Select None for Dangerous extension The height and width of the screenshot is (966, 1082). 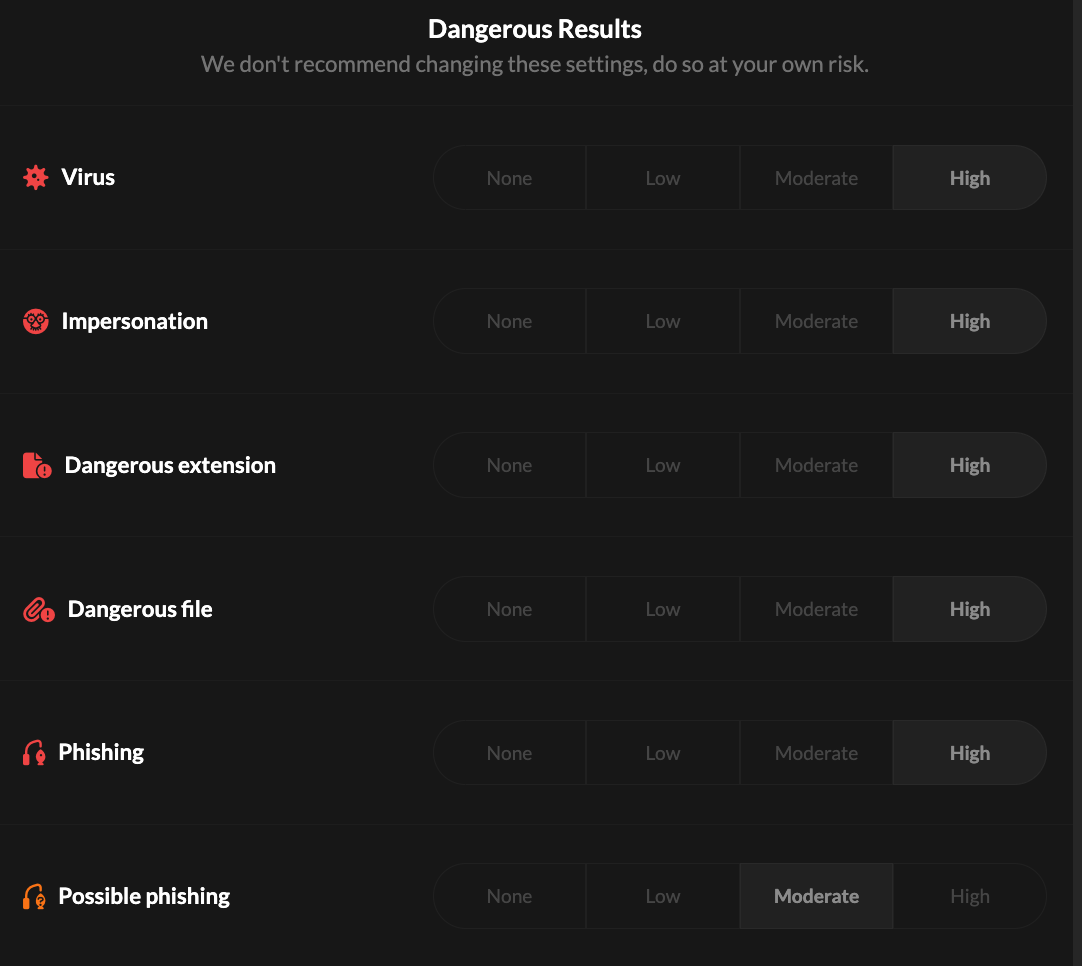coord(509,465)
